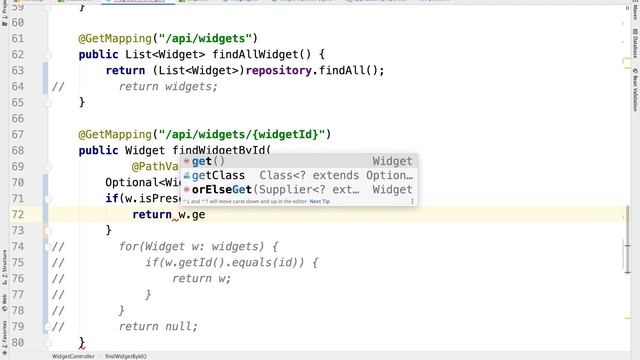
Task: Click 'for(Widget w: widgets)' comment line
Action: coord(198,247)
